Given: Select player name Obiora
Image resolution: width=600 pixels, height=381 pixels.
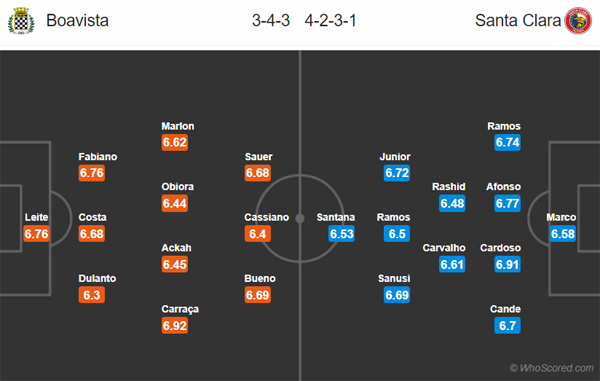Looking at the screenshot, I should pyautogui.click(x=178, y=187).
